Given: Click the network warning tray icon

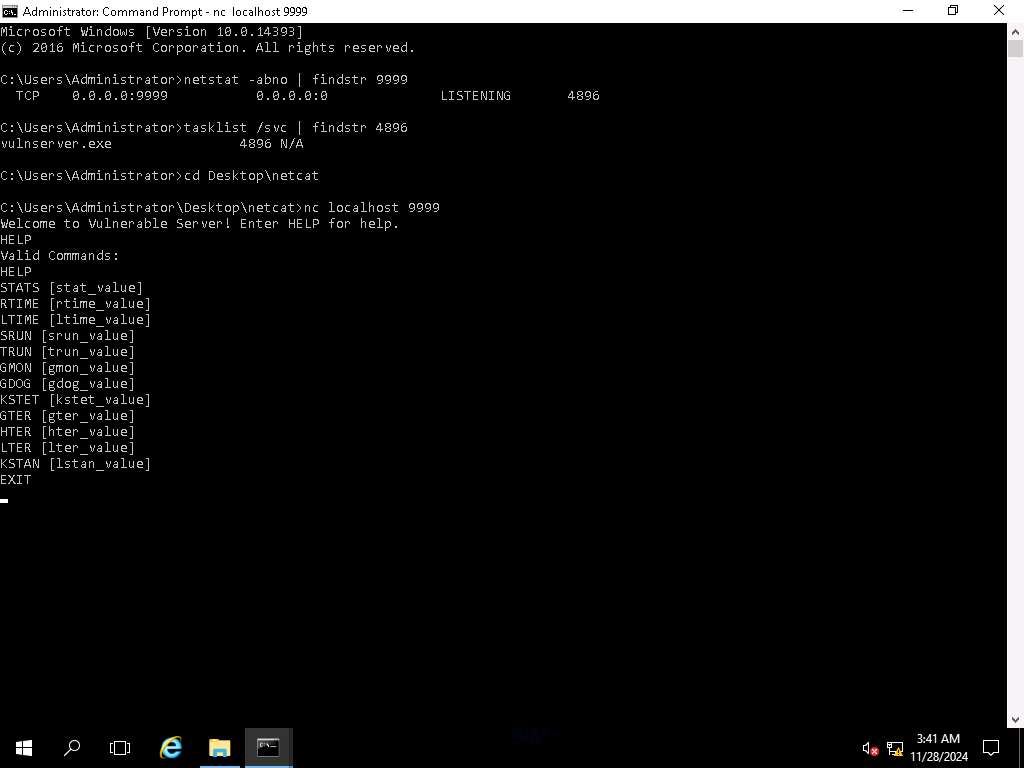Looking at the screenshot, I should [x=895, y=748].
